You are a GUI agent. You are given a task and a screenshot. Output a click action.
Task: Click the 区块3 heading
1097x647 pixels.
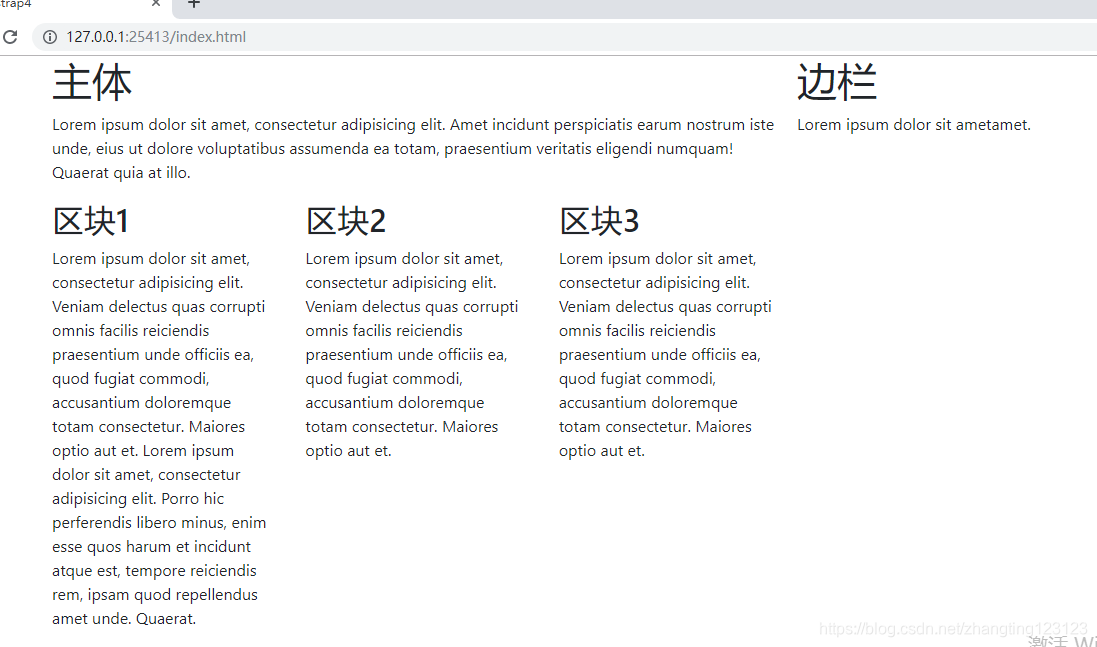(x=599, y=221)
